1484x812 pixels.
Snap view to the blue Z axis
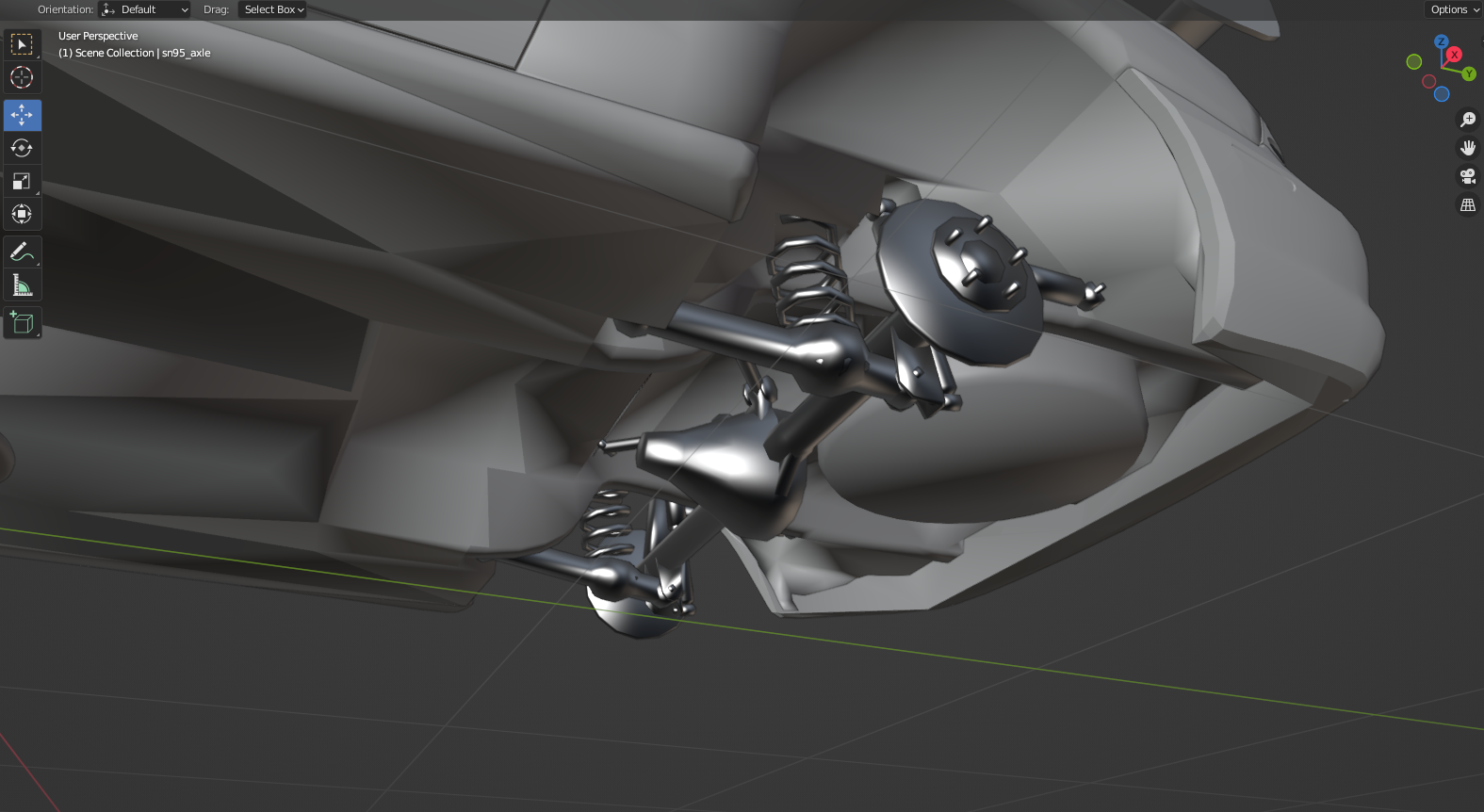1441,41
